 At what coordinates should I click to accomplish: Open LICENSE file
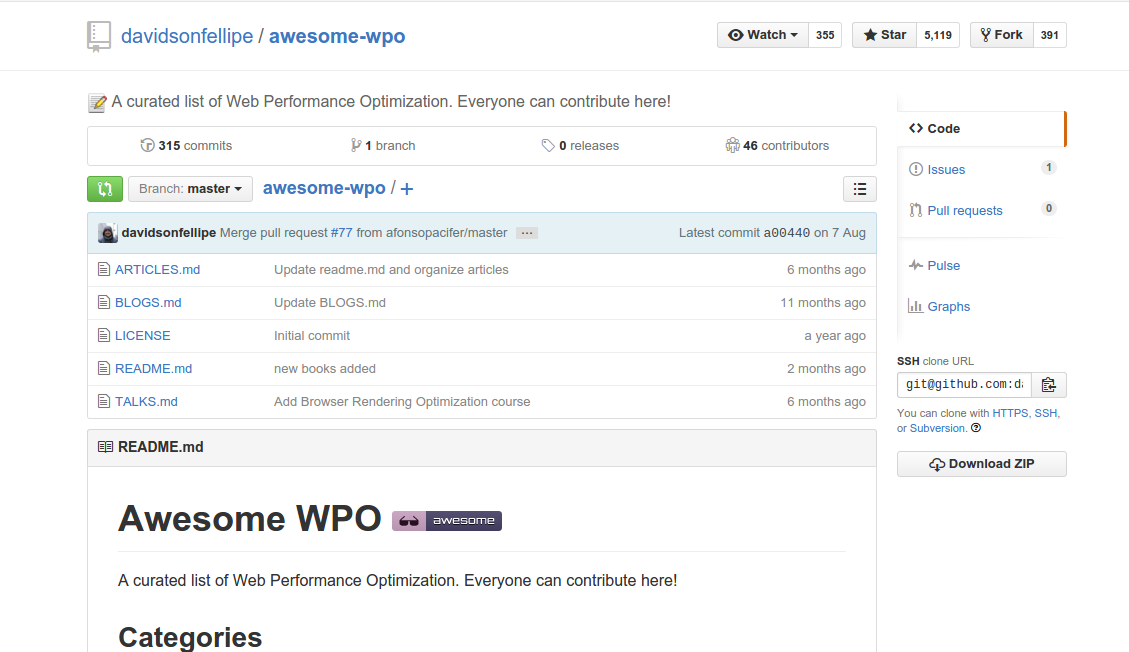point(143,336)
